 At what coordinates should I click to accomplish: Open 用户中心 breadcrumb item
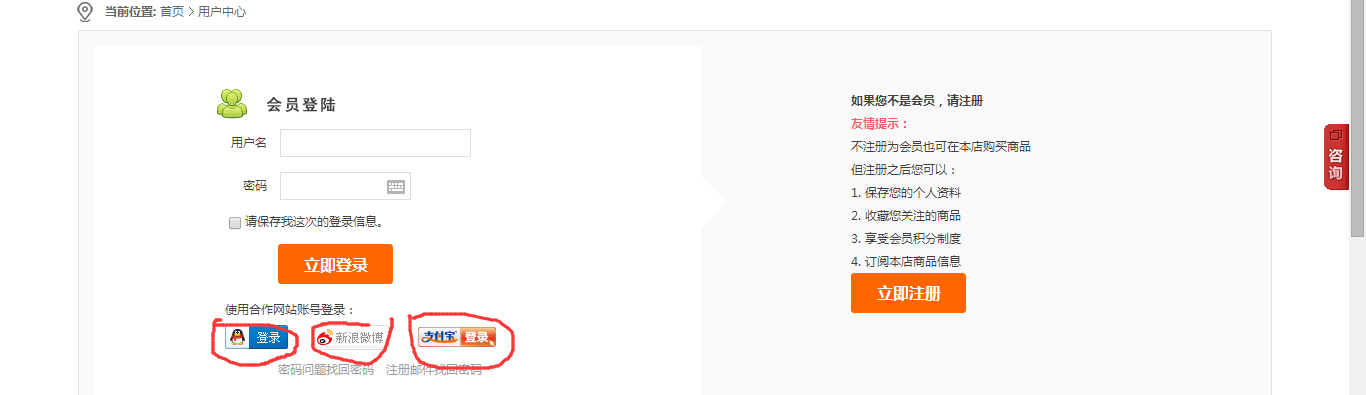222,12
